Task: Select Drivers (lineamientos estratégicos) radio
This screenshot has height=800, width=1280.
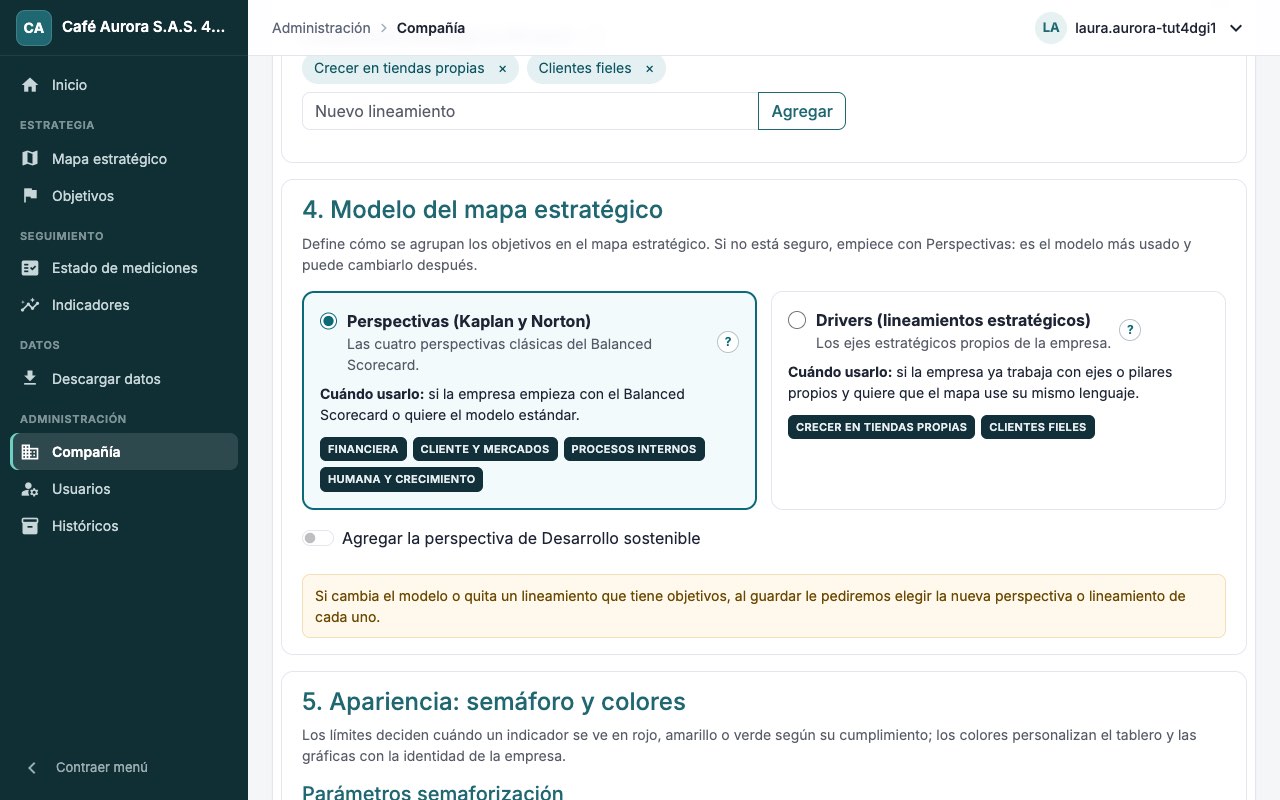Action: [797, 320]
